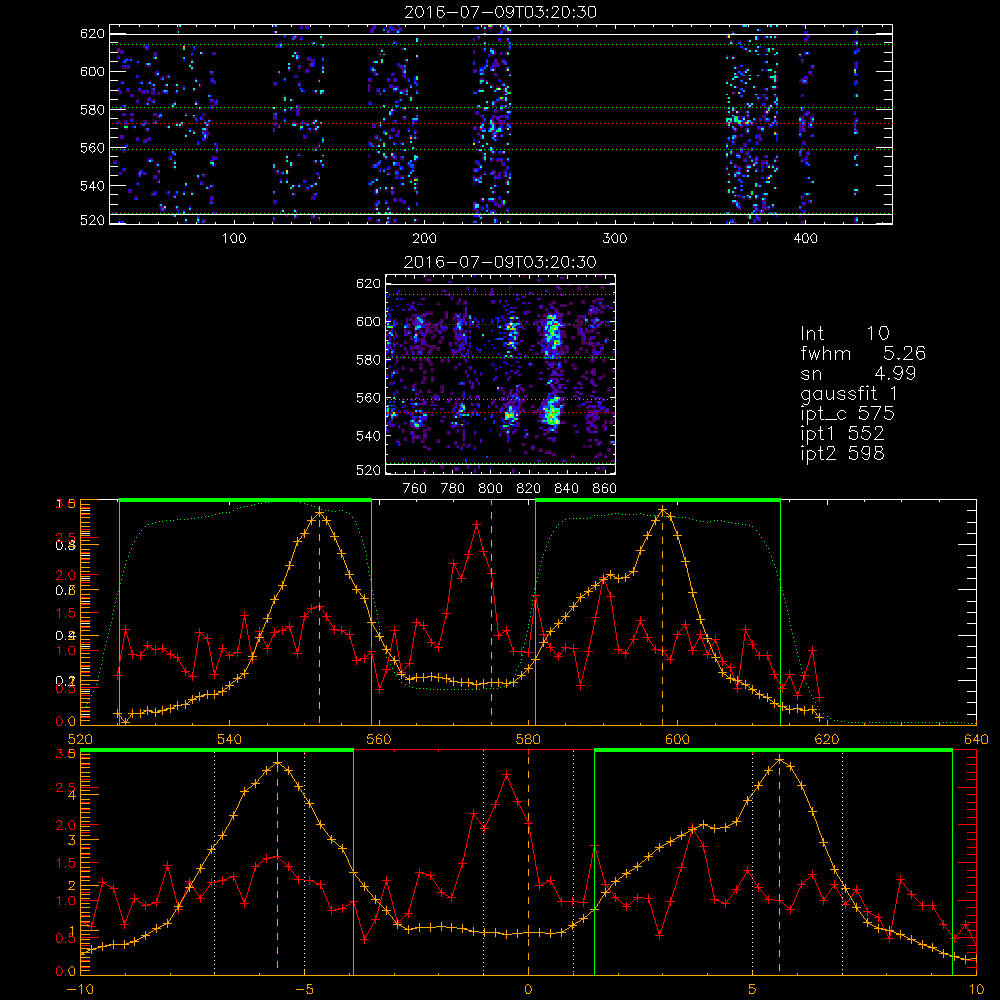Click y-axis label 560 of the middle image
Screen dimensions: 1000x1000
coord(368,397)
